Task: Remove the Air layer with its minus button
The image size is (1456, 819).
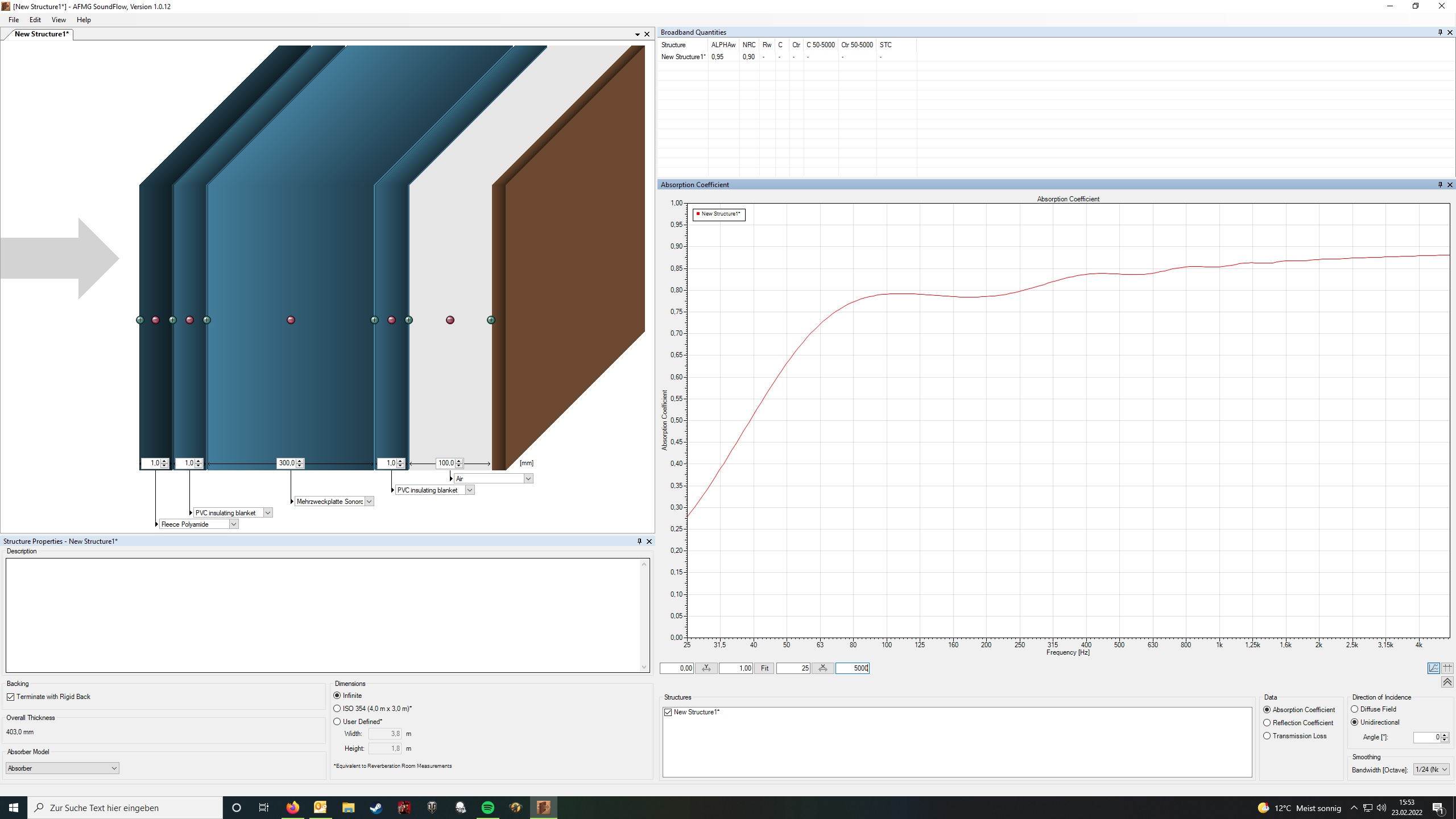Action: pos(450,320)
